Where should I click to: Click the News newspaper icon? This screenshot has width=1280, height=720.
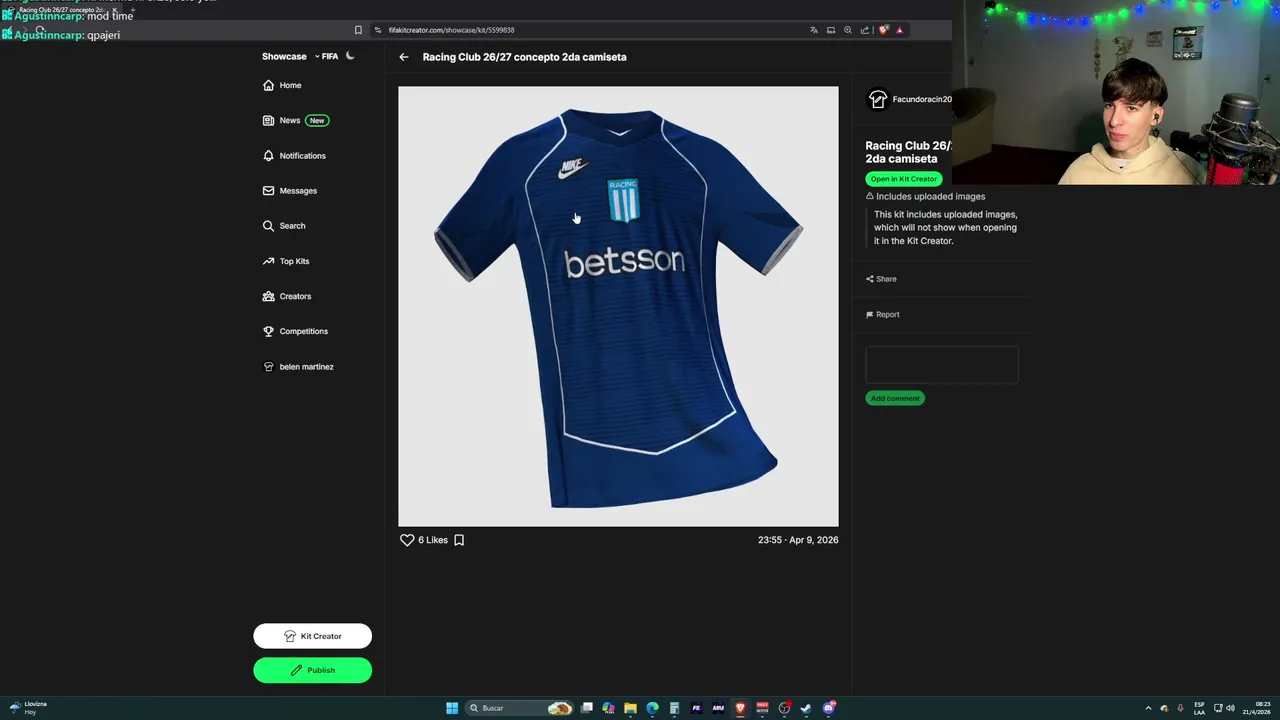pyautogui.click(x=268, y=120)
